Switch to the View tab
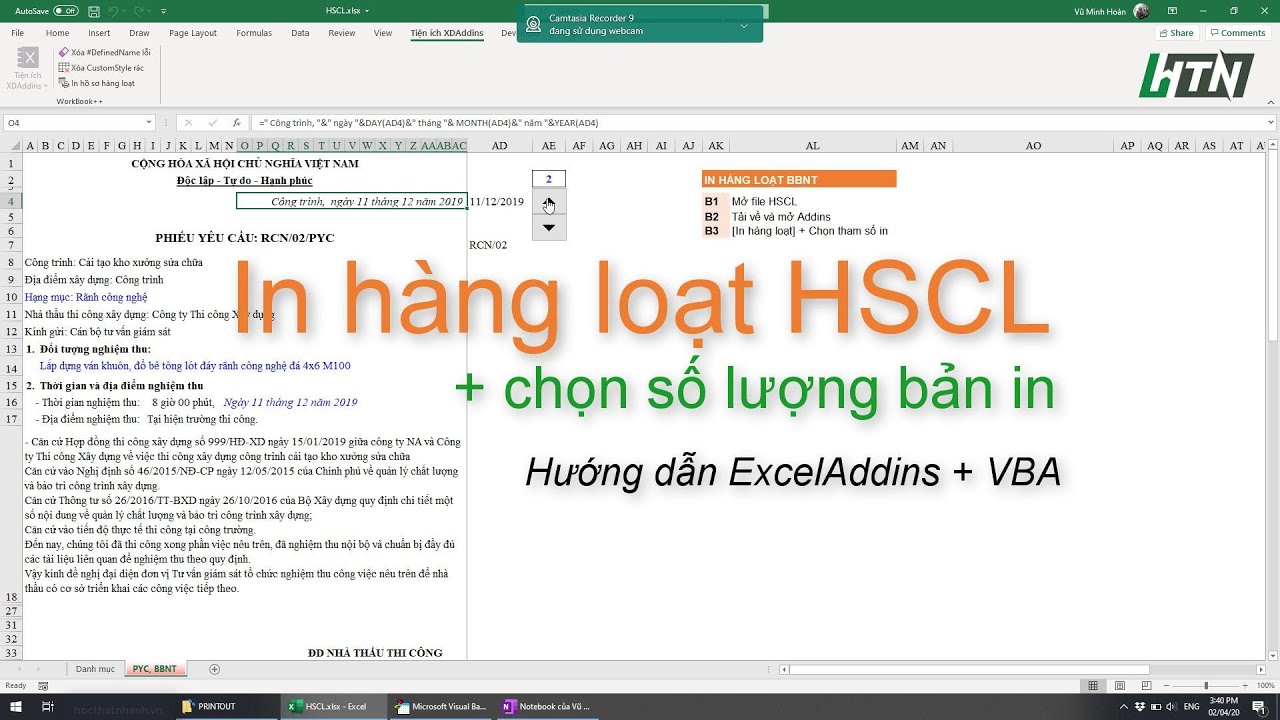Viewport: 1280px width, 720px height. (383, 33)
